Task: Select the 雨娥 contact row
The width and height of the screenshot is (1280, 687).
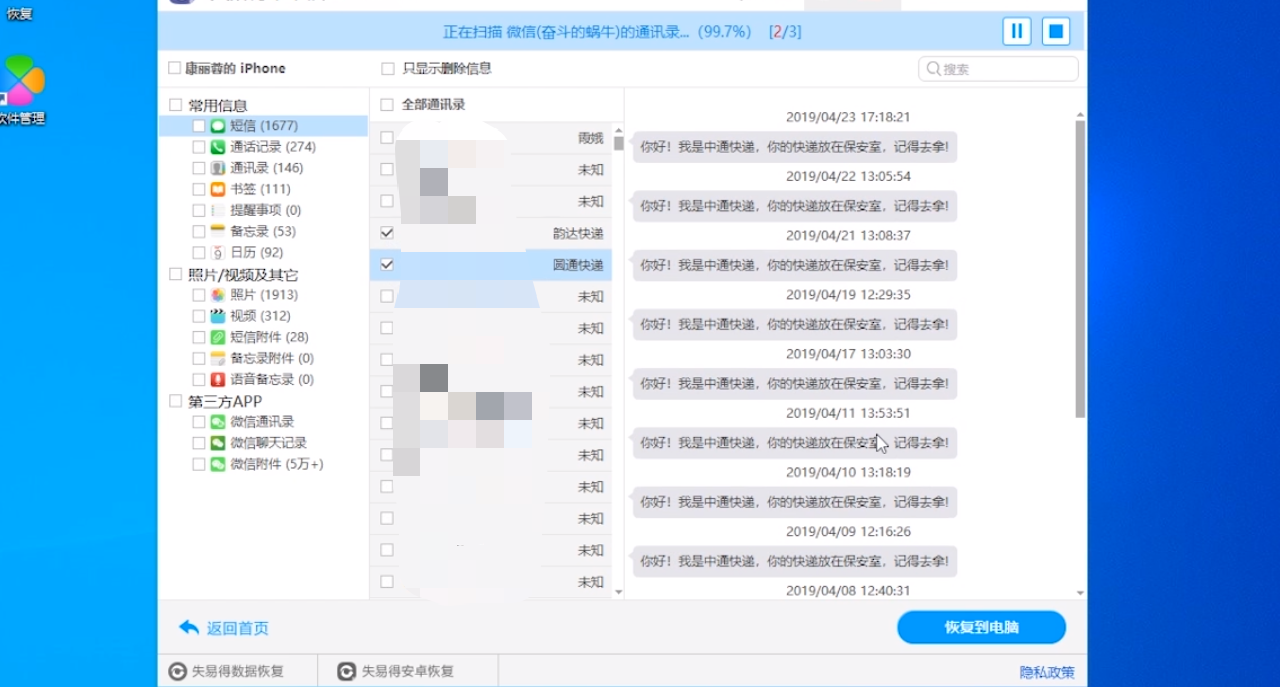Action: (490, 138)
